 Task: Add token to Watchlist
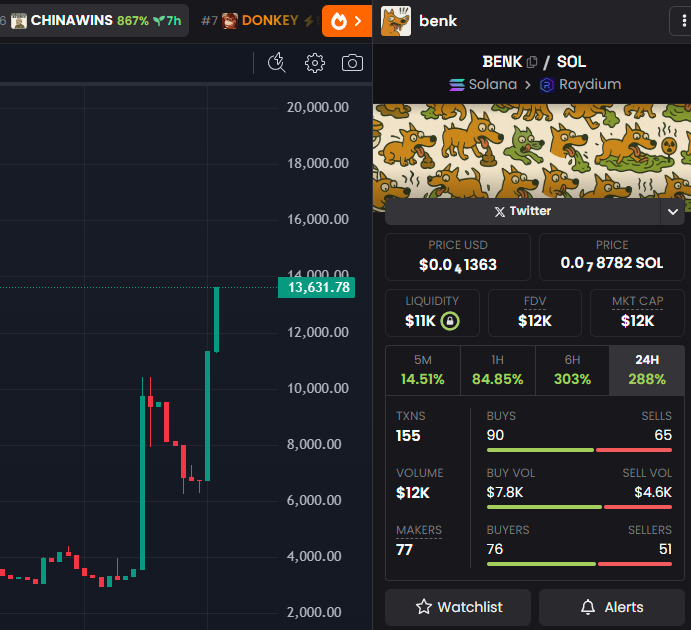pos(458,607)
